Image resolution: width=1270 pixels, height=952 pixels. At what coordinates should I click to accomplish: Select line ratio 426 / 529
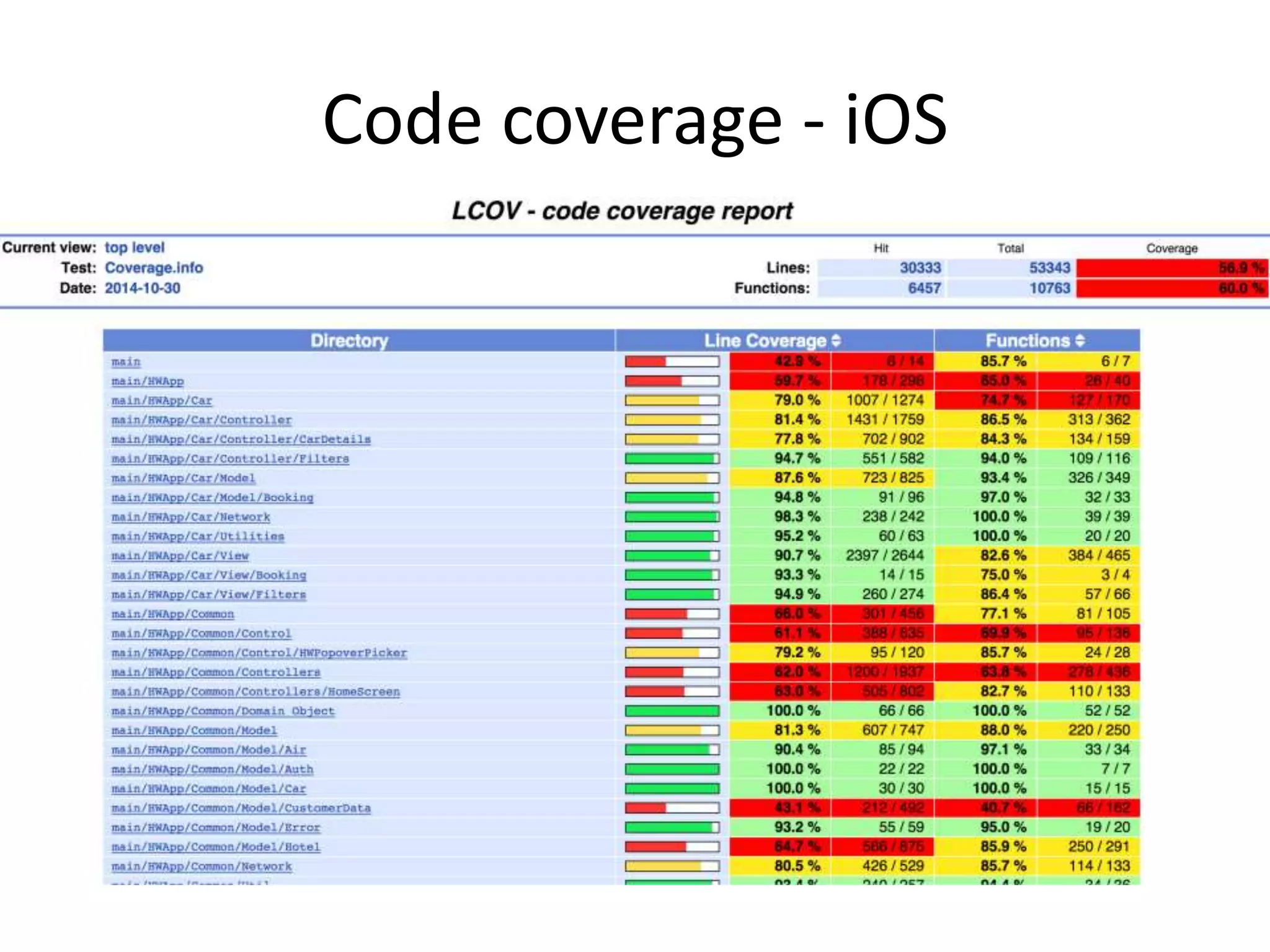coord(893,866)
